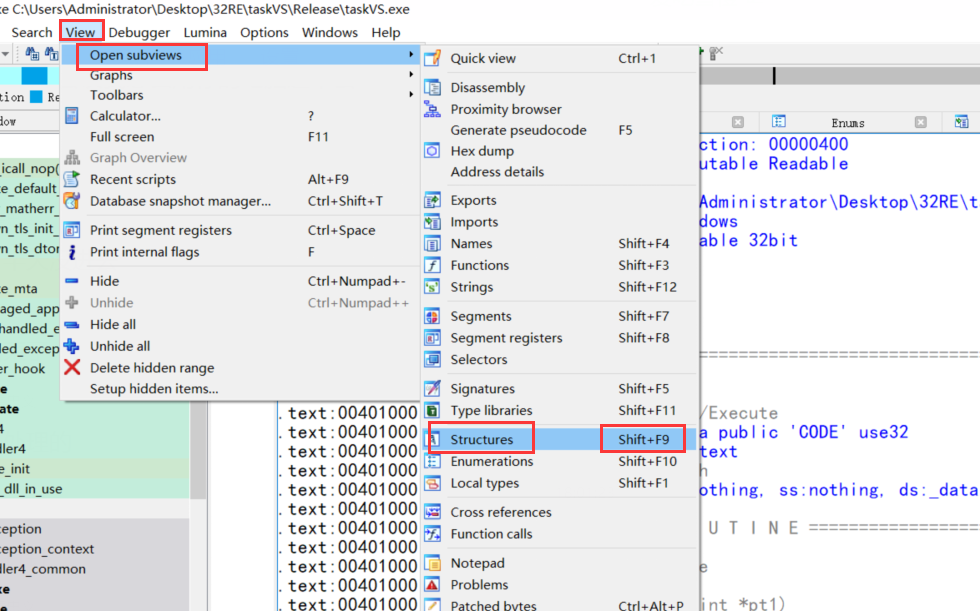Screen dimensions: 980x611
Task: Expand the Graphs submenu arrow
Action: tap(411, 74)
